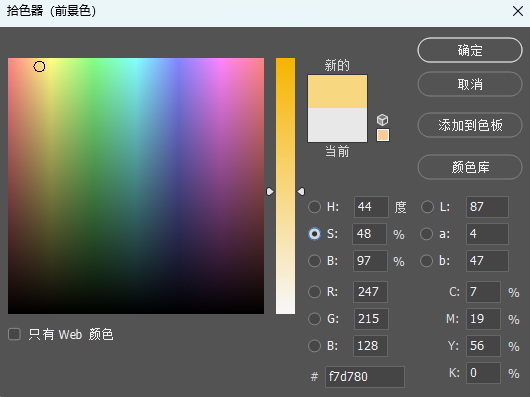Click the left slider arrow handle
Viewport: 530px width, 397px height.
pyautogui.click(x=270, y=192)
